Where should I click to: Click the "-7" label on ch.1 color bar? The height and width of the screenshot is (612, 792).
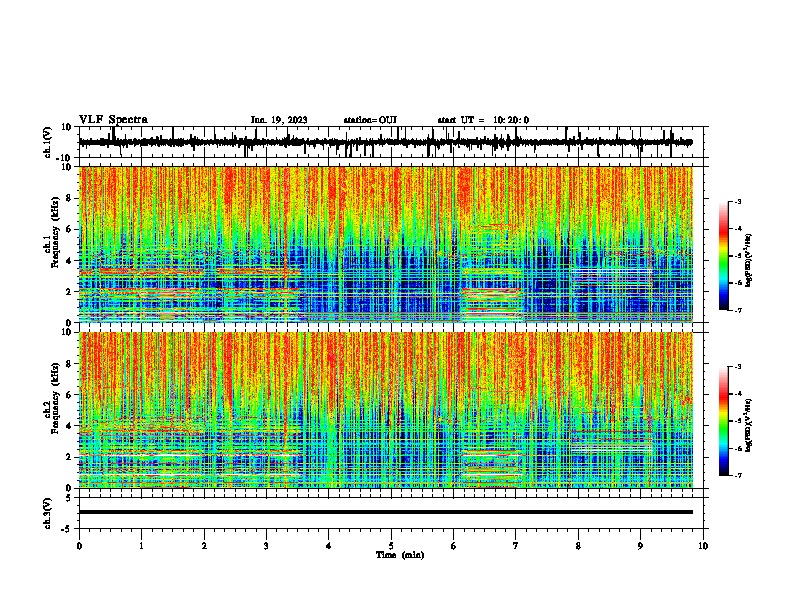click(737, 310)
